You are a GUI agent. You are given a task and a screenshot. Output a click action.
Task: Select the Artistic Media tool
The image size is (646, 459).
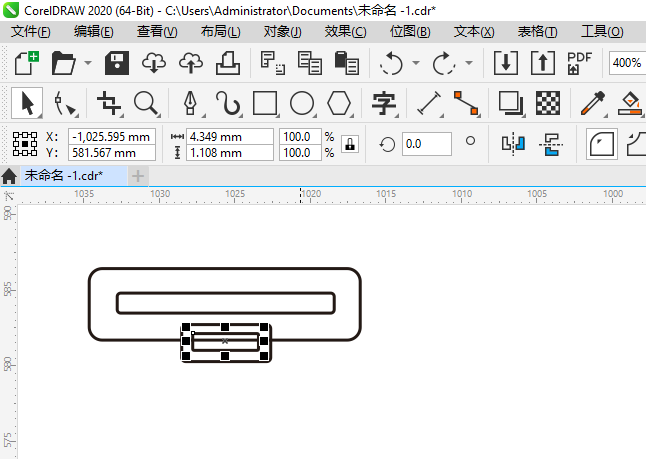click(228, 103)
